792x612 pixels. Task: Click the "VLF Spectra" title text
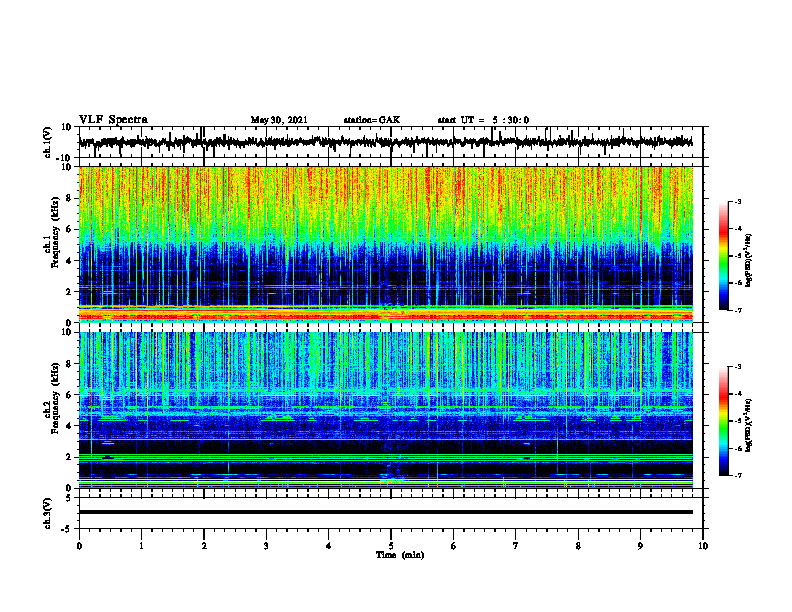(x=113, y=120)
